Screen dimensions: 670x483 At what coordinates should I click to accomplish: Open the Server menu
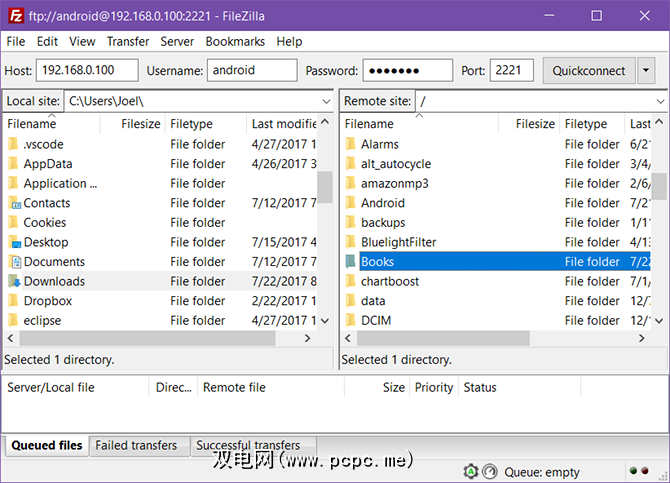point(177,41)
